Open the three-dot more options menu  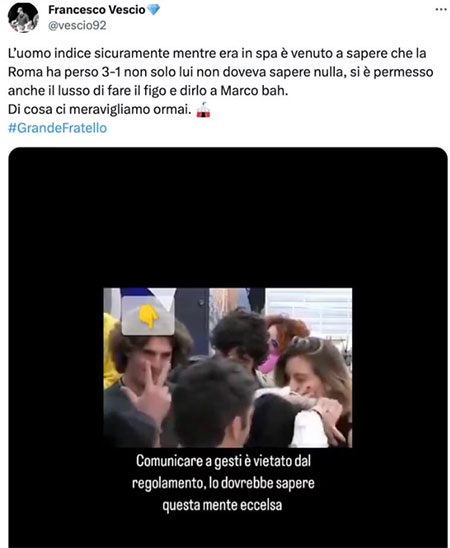[x=441, y=9]
